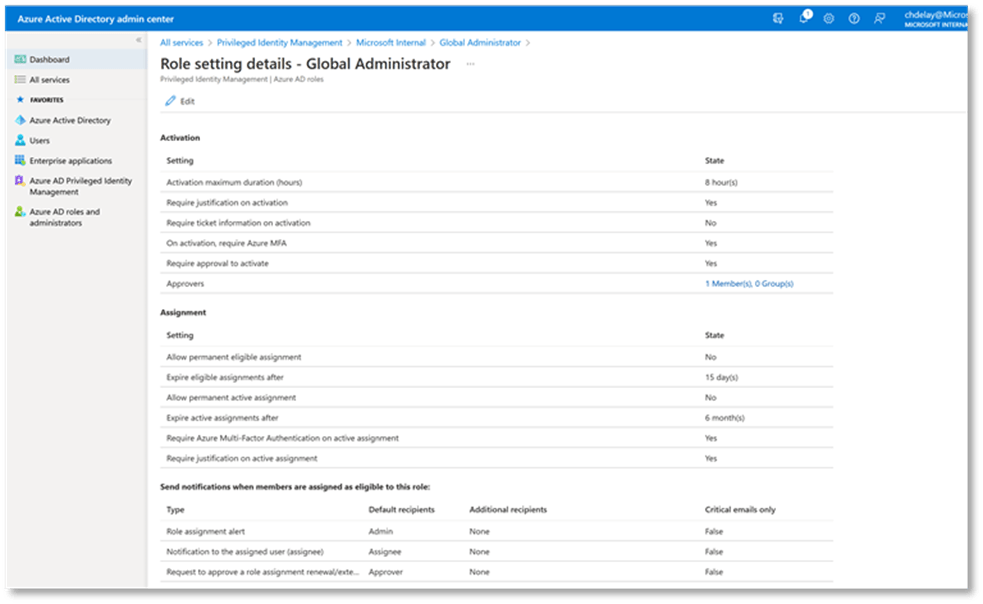Select Dashboard in the left menu
The image size is (983, 604).
49,60
